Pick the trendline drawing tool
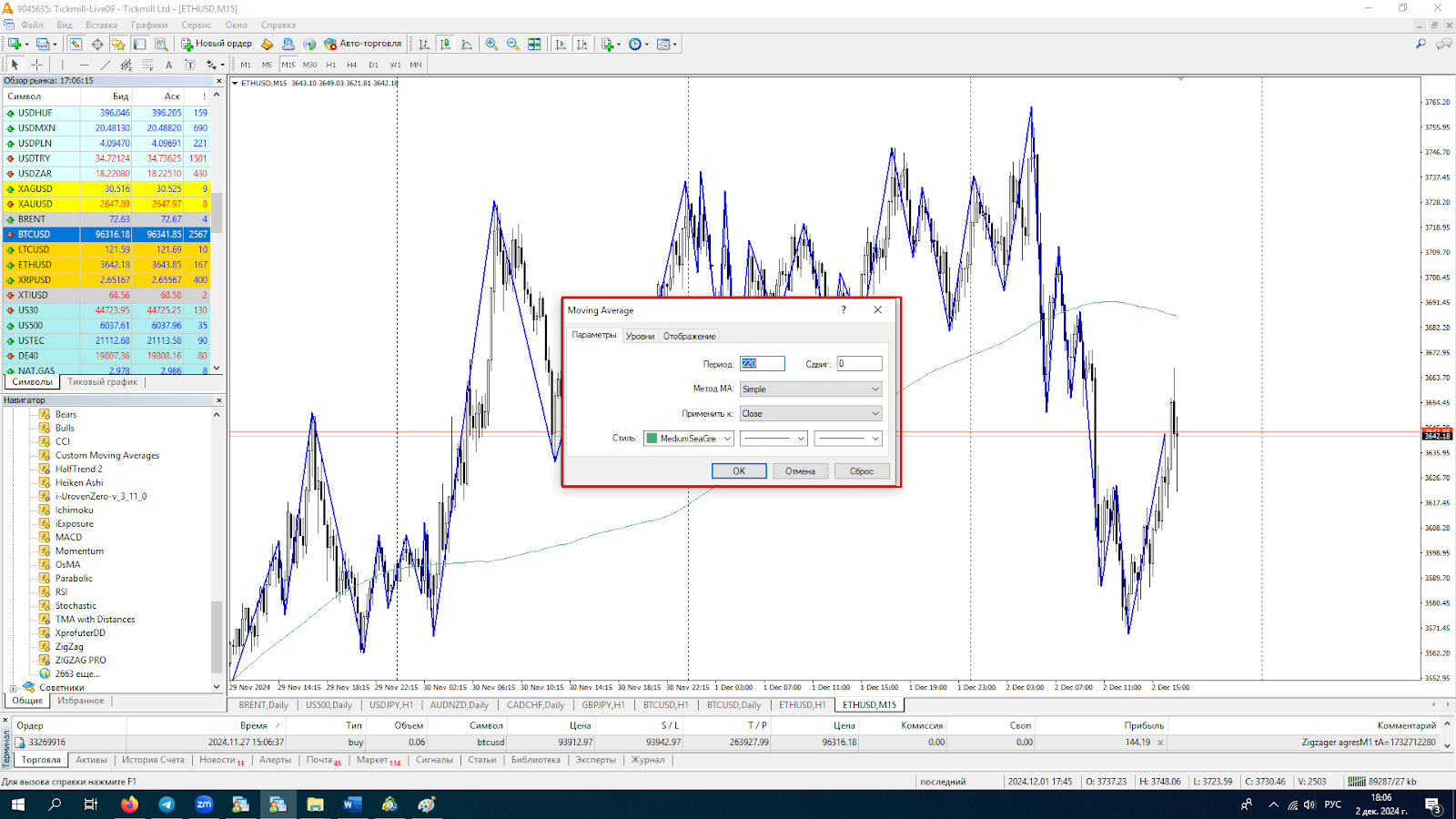Viewport: 1456px width, 819px height. click(x=105, y=65)
